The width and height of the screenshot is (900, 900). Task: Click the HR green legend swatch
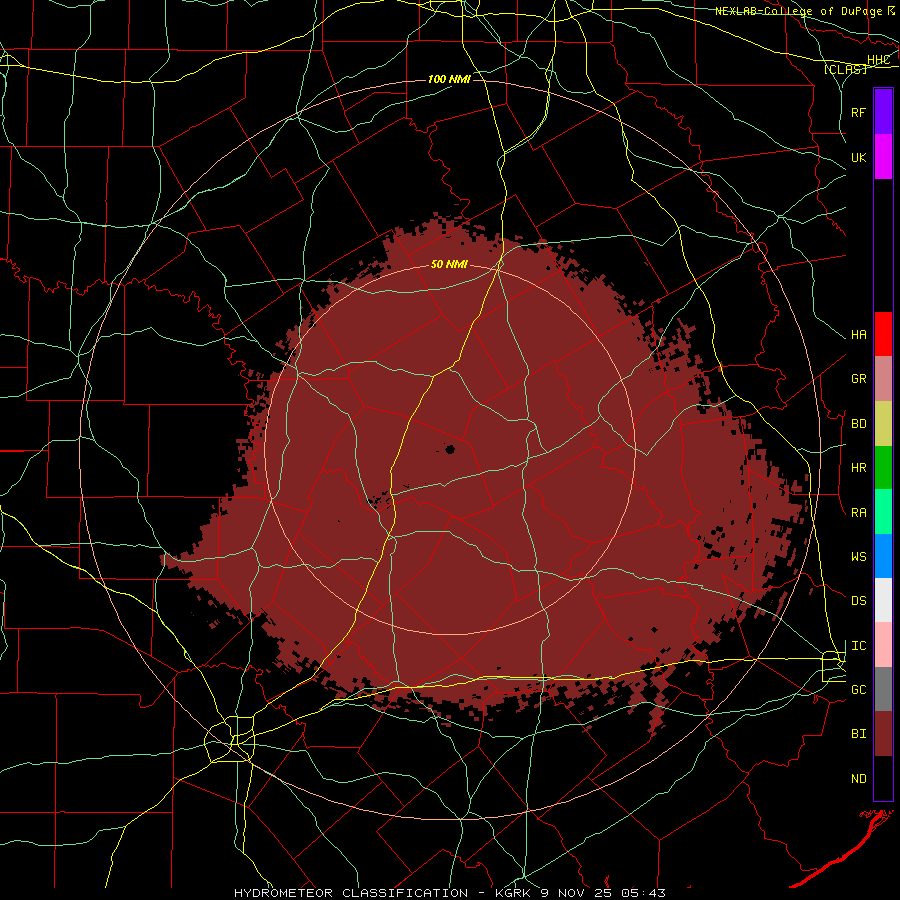tap(883, 468)
